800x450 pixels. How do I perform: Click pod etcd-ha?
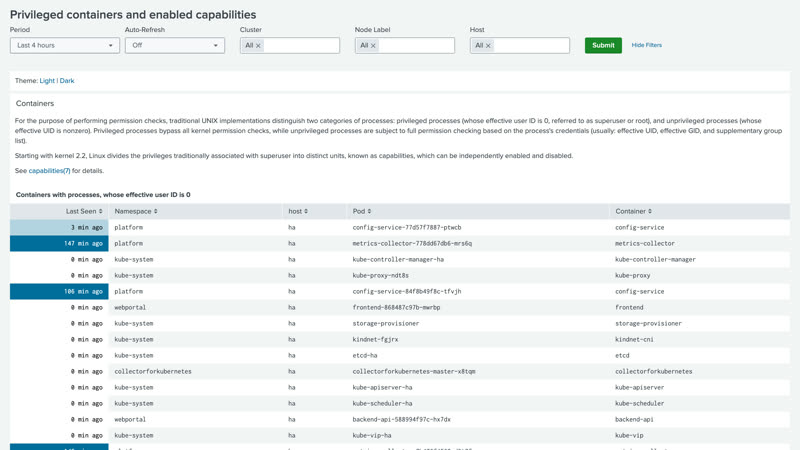[365, 356]
